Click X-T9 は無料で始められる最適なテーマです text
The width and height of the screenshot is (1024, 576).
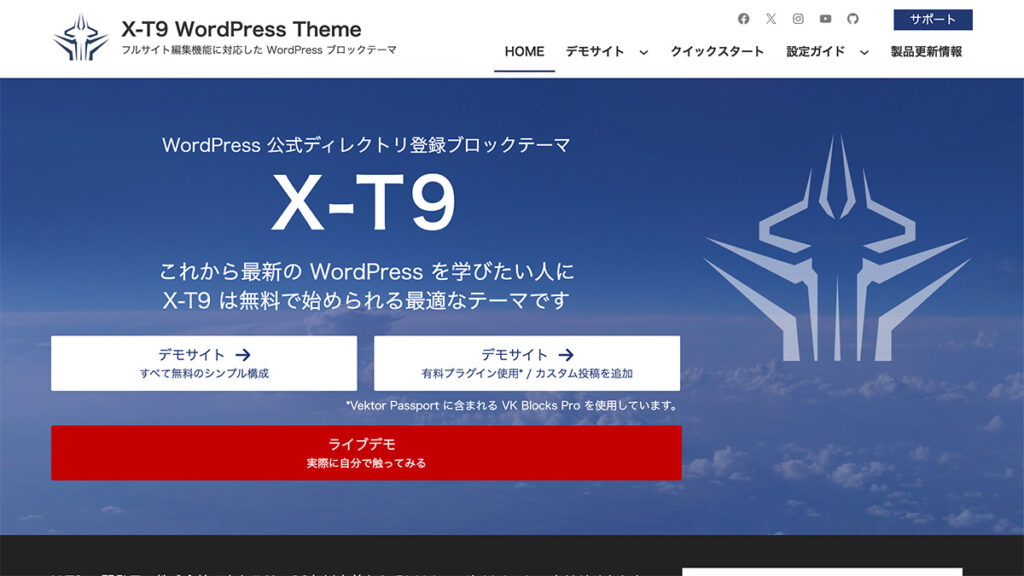coord(366,300)
